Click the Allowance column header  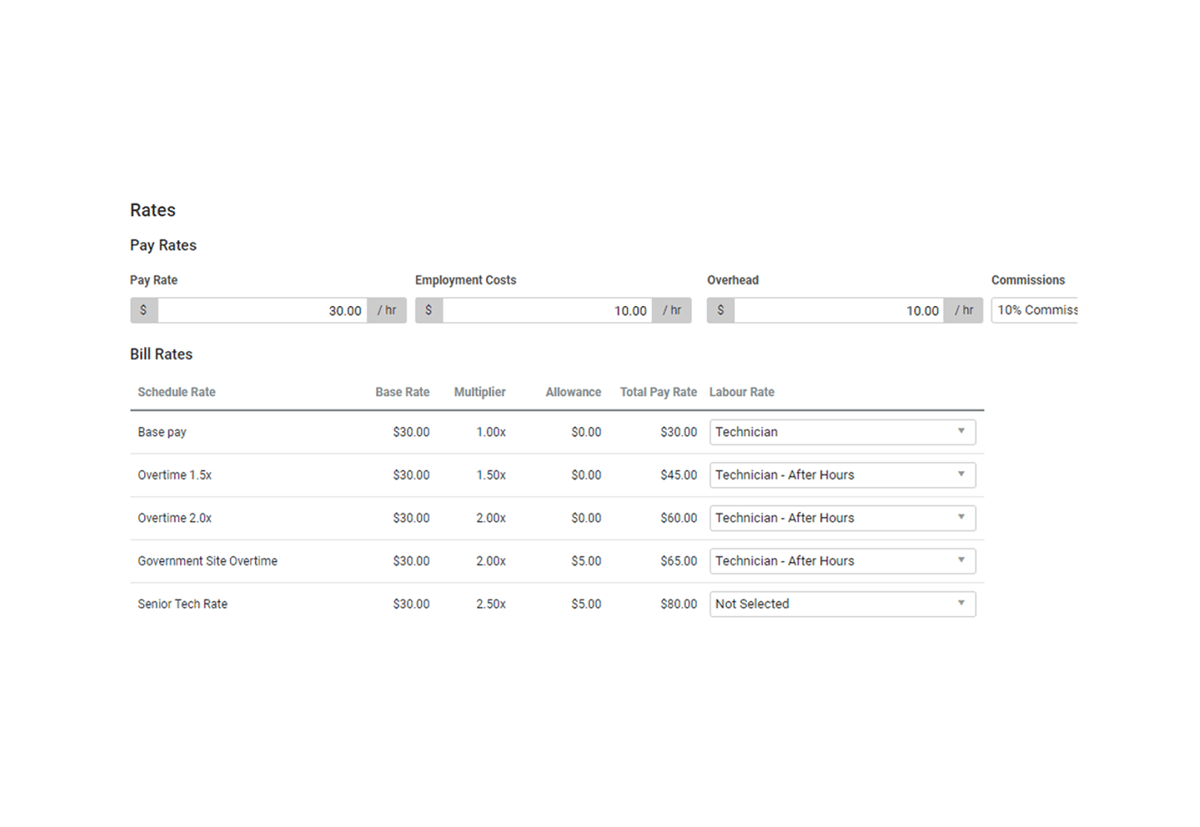click(x=573, y=392)
